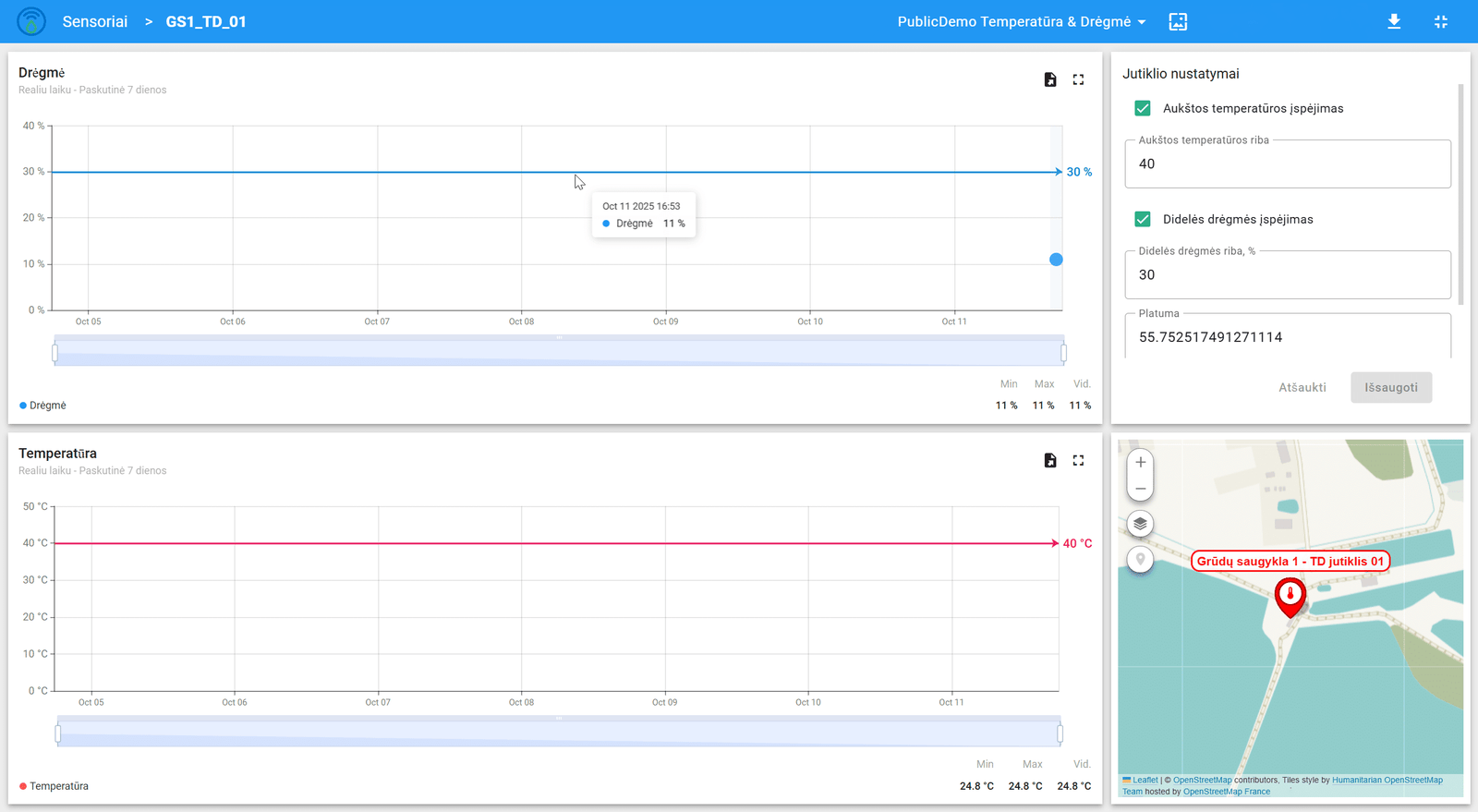This screenshot has width=1478, height=812.
Task: Export the Drėgmė chart data file
Action: [1050, 79]
